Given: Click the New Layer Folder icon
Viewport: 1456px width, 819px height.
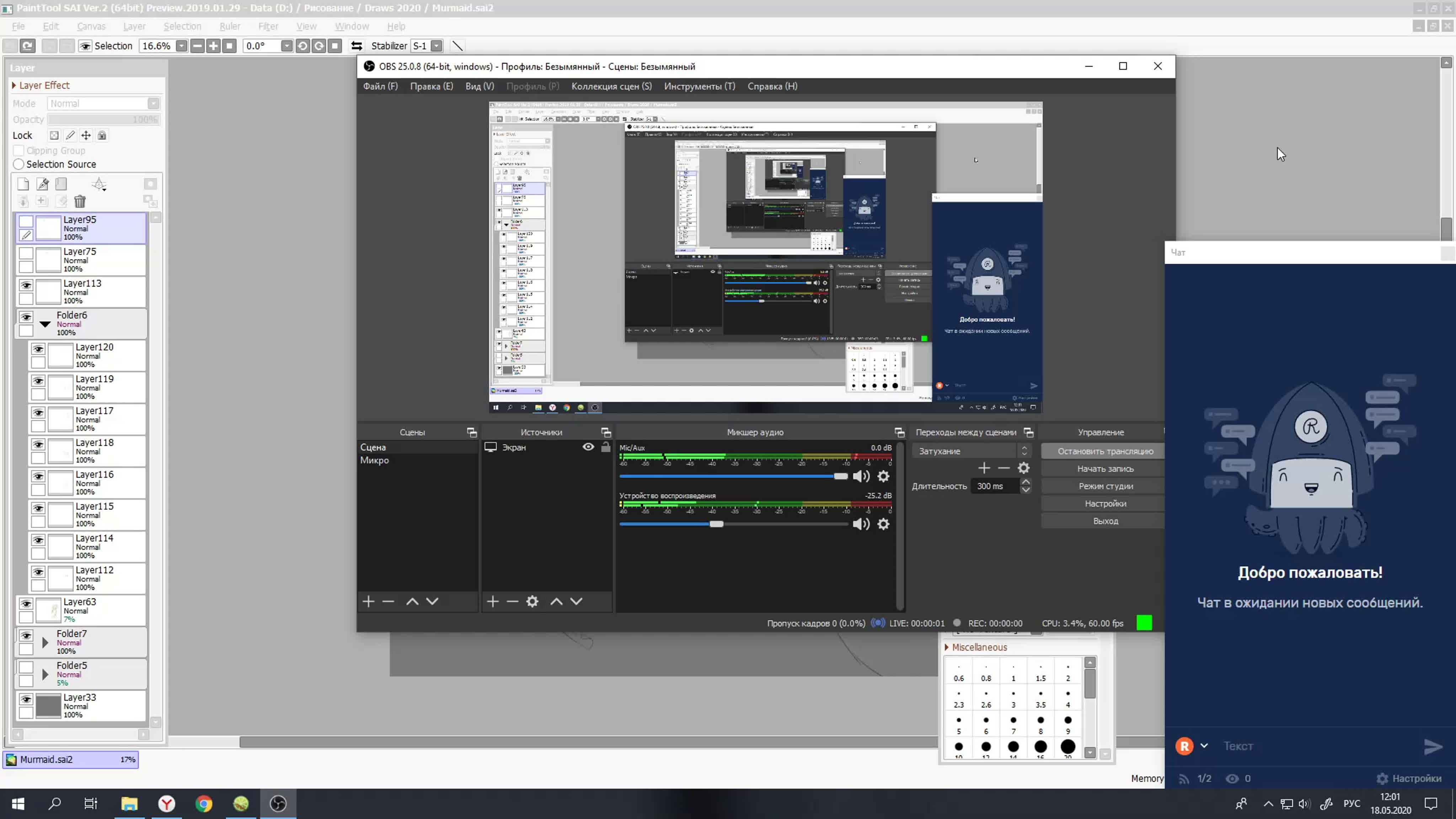Looking at the screenshot, I should click(61, 184).
